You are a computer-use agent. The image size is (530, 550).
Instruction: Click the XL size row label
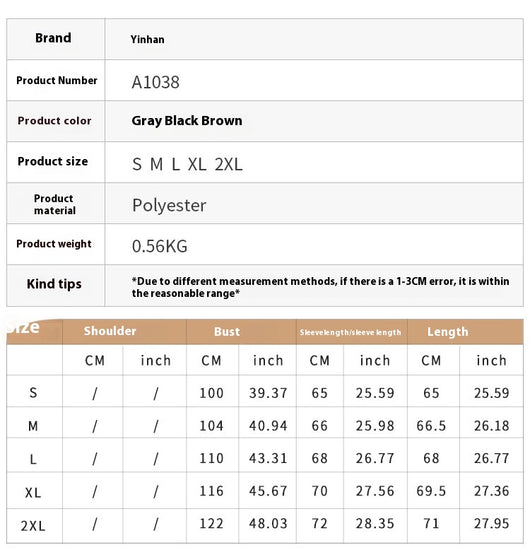(x=33, y=493)
